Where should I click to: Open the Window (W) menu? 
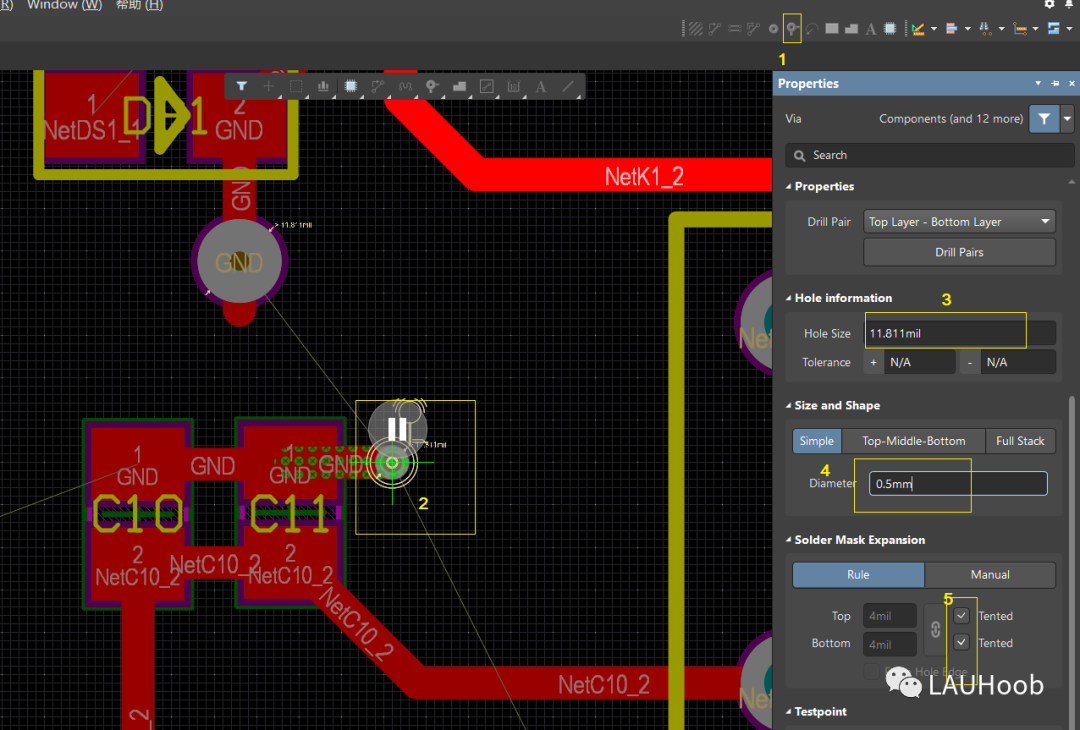[x=64, y=5]
